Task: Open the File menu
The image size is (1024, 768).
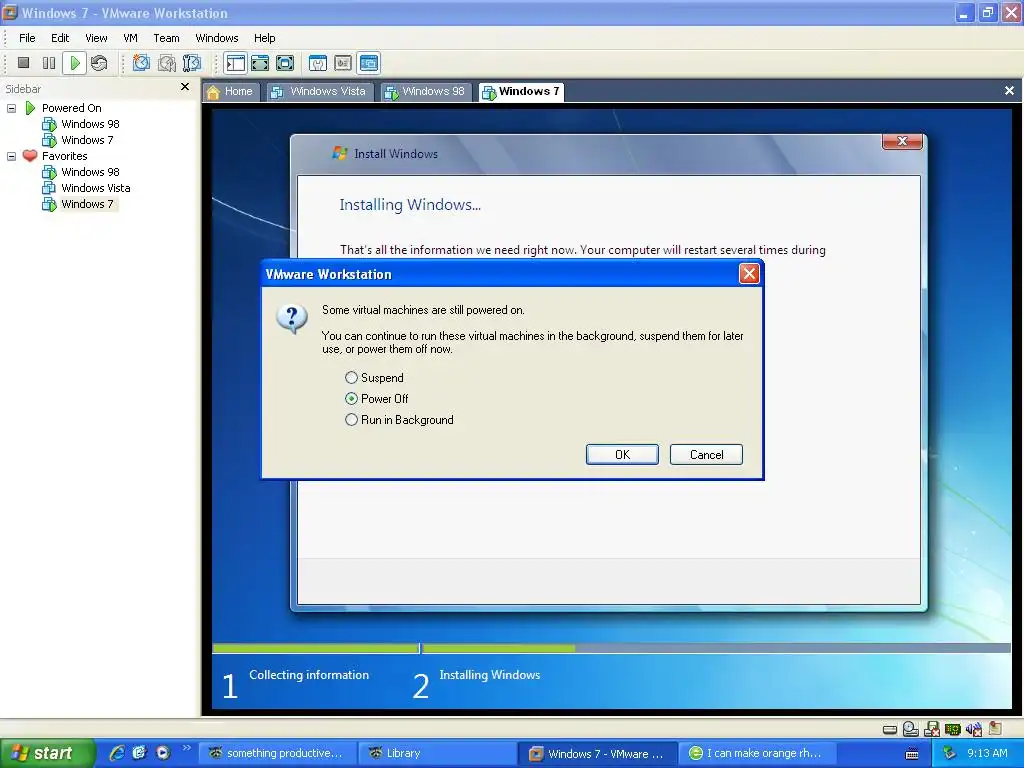Action: tap(27, 38)
